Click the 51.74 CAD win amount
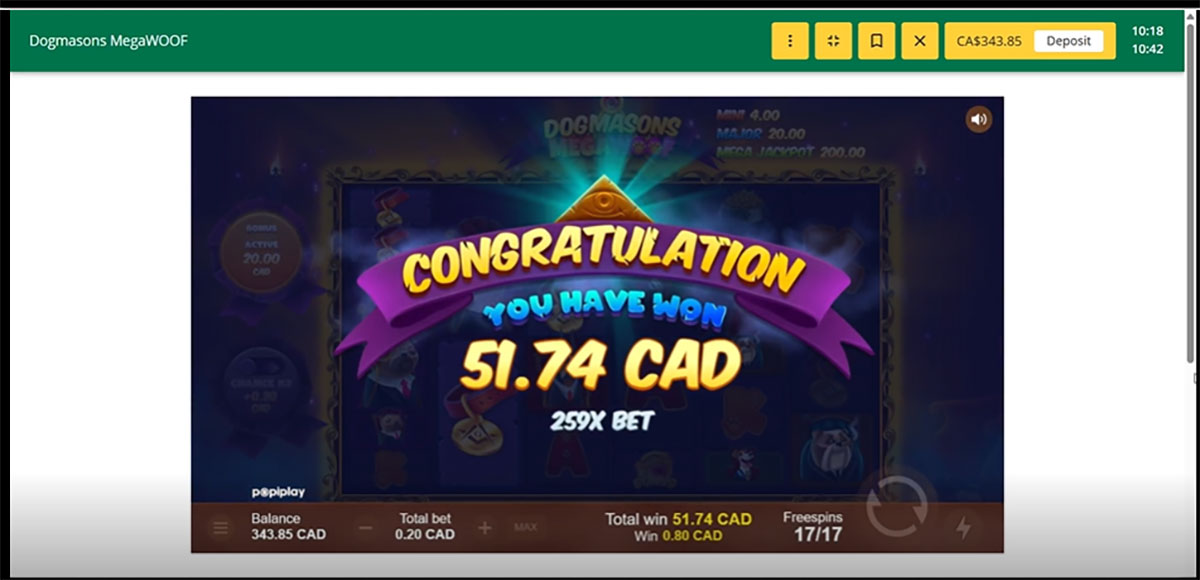This screenshot has width=1200, height=580. (600, 367)
